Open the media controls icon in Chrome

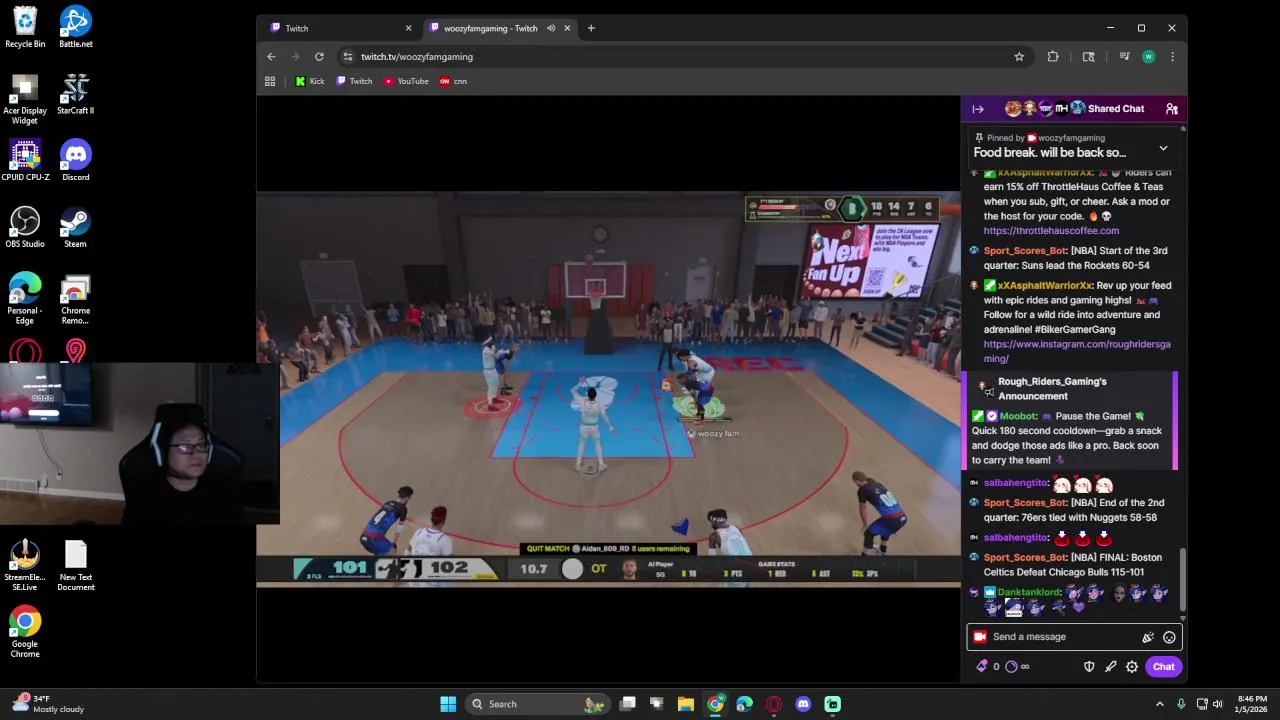[x=1124, y=57]
